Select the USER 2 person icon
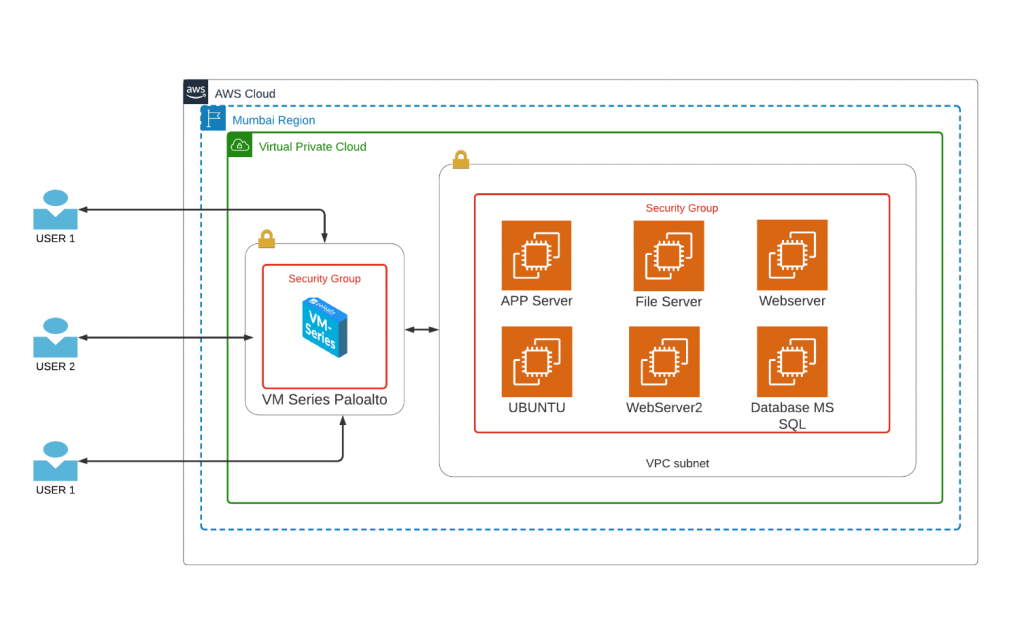Screen dimensions: 1024x631 [56, 337]
